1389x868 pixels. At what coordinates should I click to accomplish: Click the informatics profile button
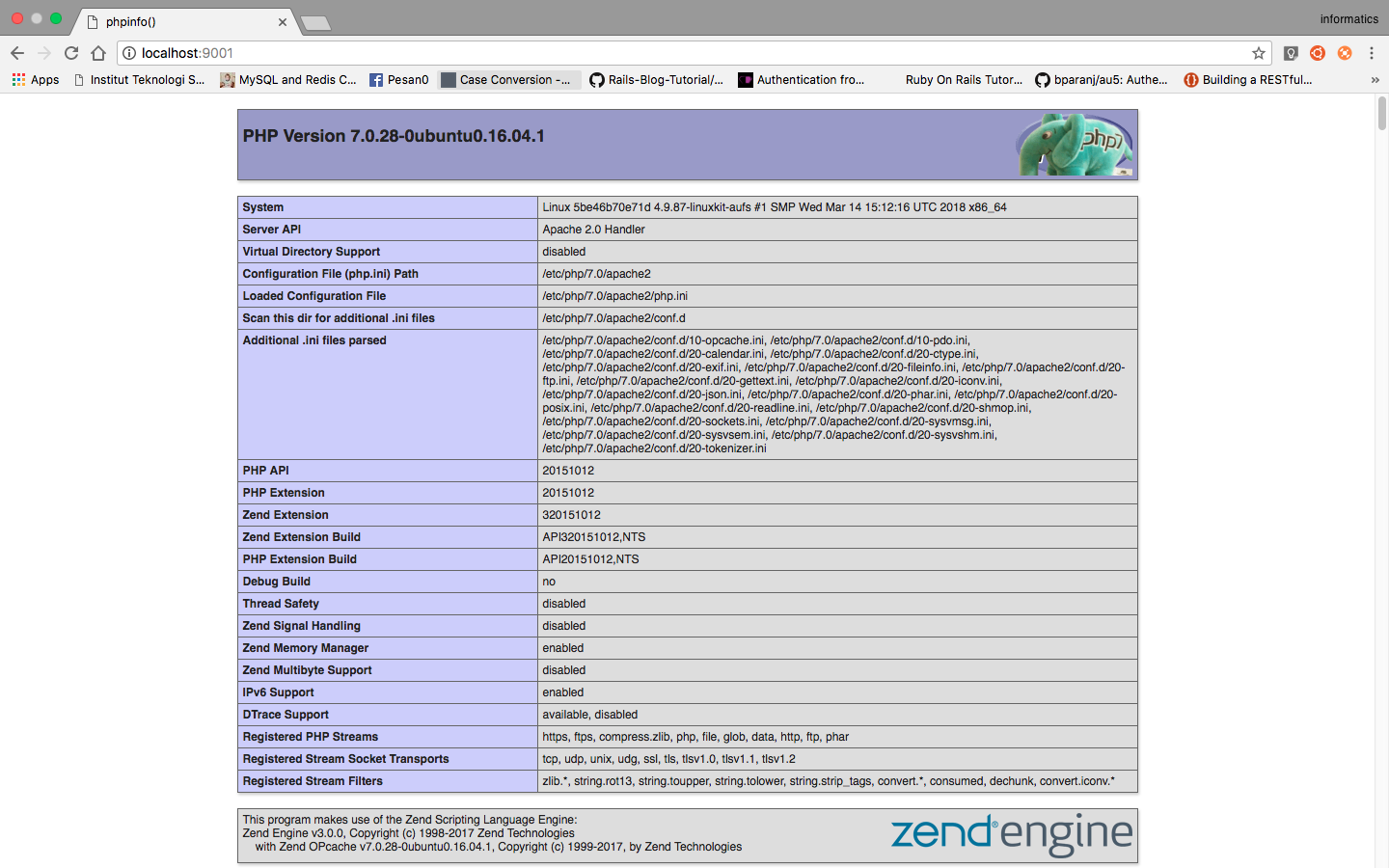point(1348,19)
